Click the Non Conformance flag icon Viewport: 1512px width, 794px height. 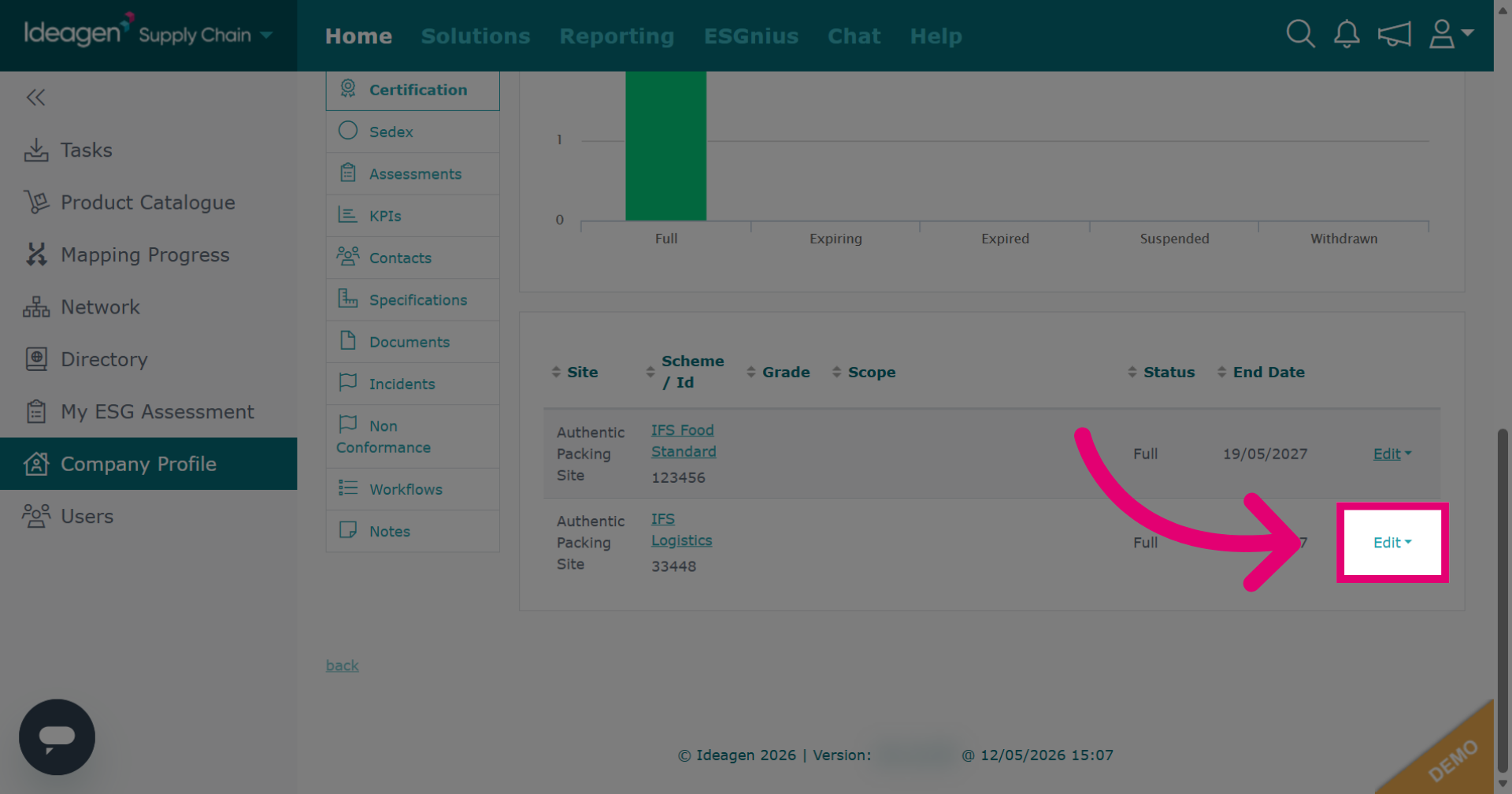(348, 424)
